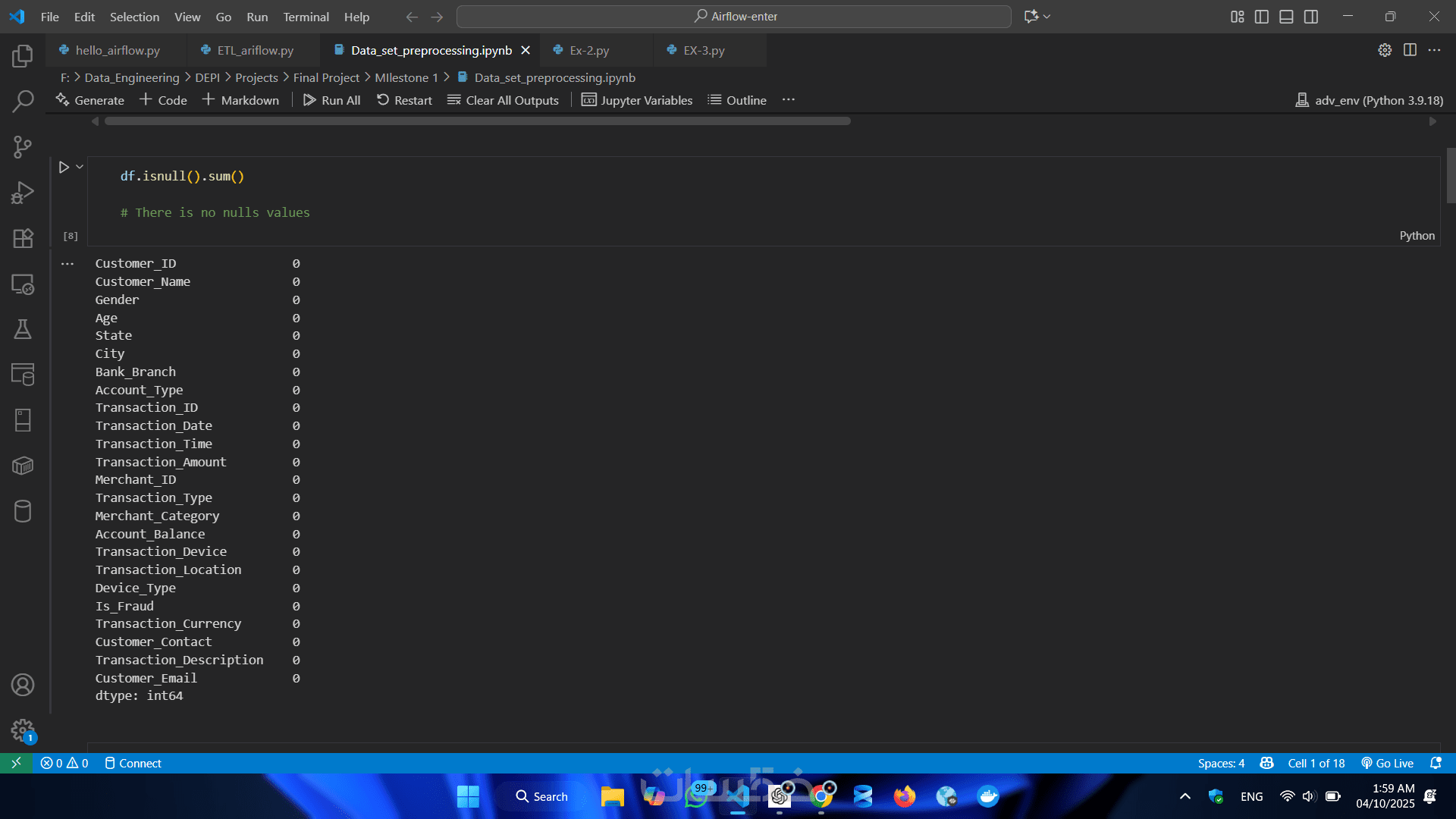Toggle the Secondary Side Bar layout button

point(1310,17)
